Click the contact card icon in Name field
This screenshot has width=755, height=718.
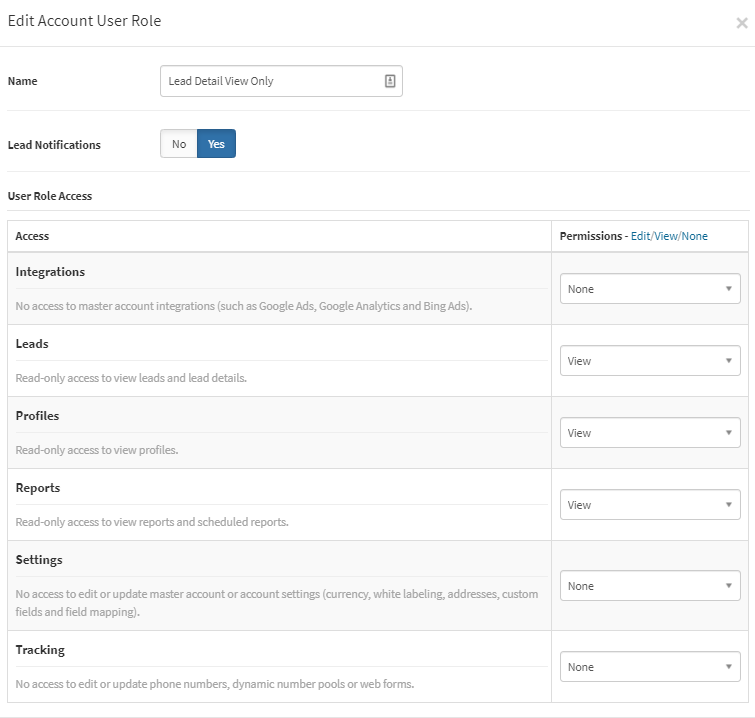(390, 81)
